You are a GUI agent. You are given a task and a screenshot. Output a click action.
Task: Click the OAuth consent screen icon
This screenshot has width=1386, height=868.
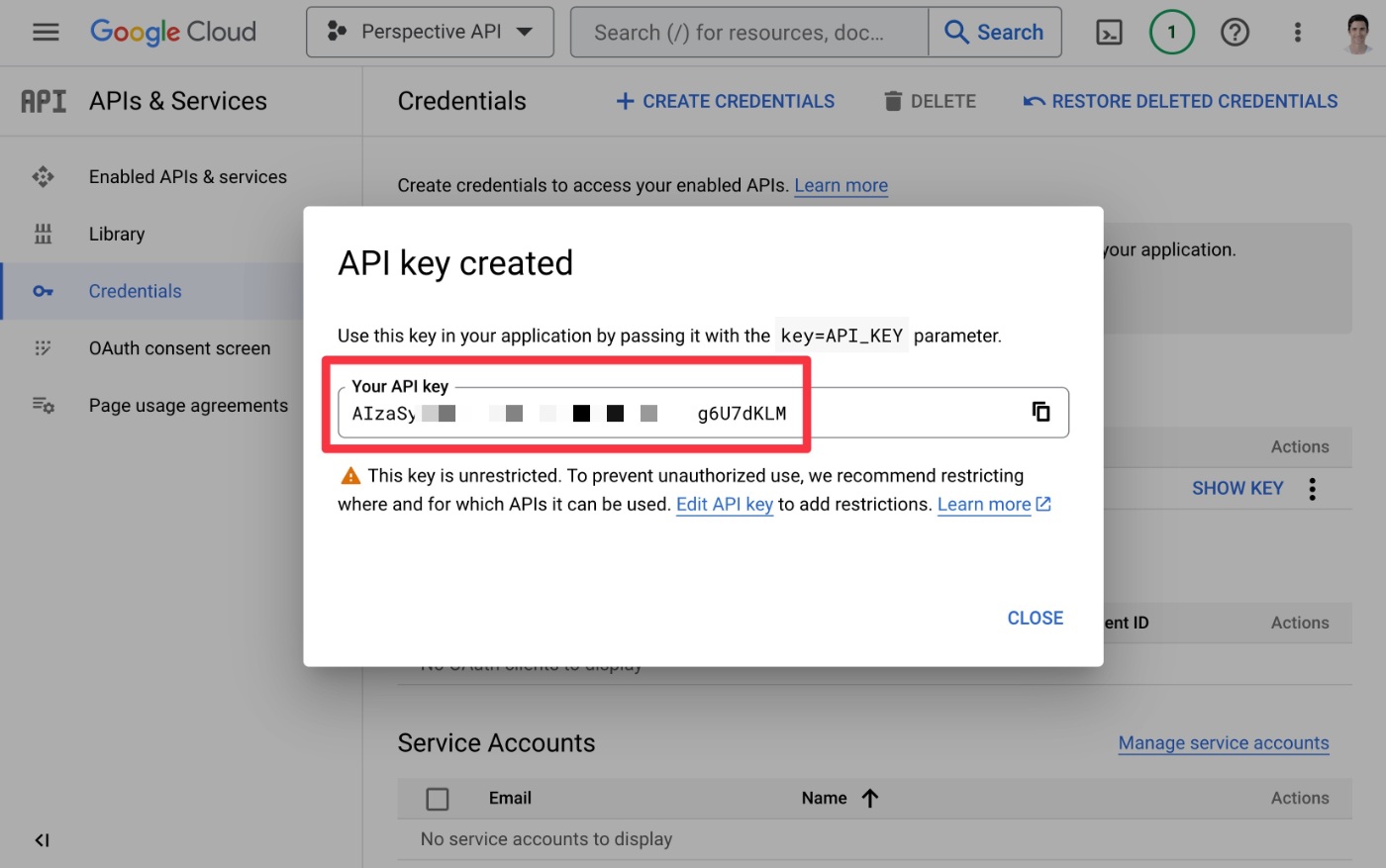coord(43,348)
